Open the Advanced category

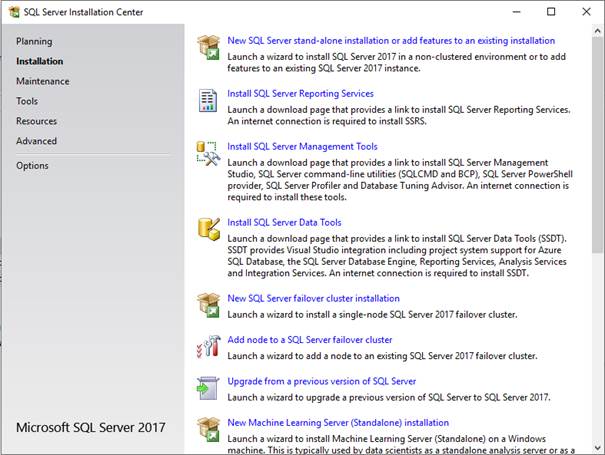pyautogui.click(x=36, y=141)
